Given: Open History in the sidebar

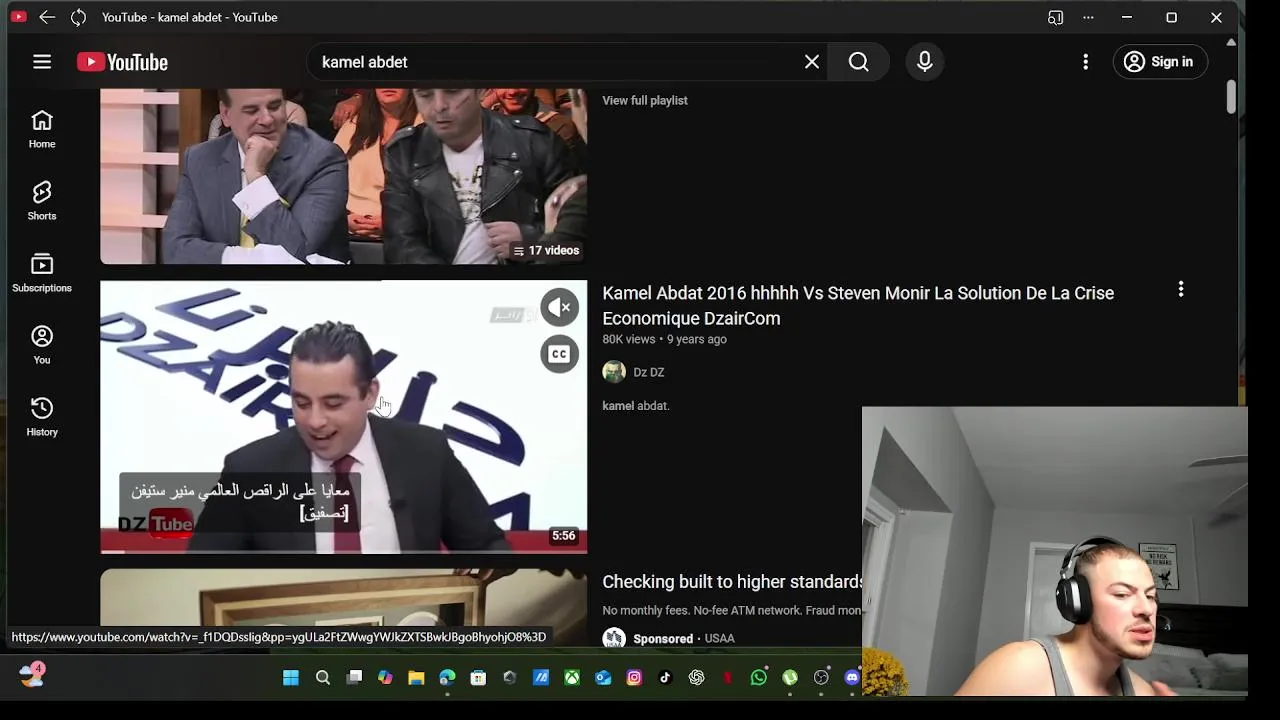Looking at the screenshot, I should pyautogui.click(x=42, y=417).
